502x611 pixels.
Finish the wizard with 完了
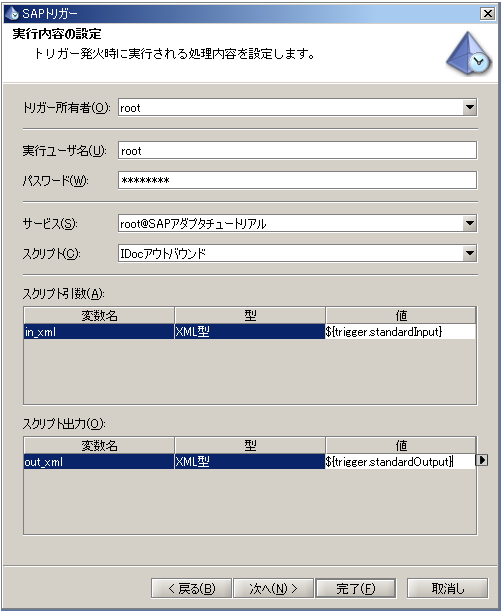click(355, 588)
